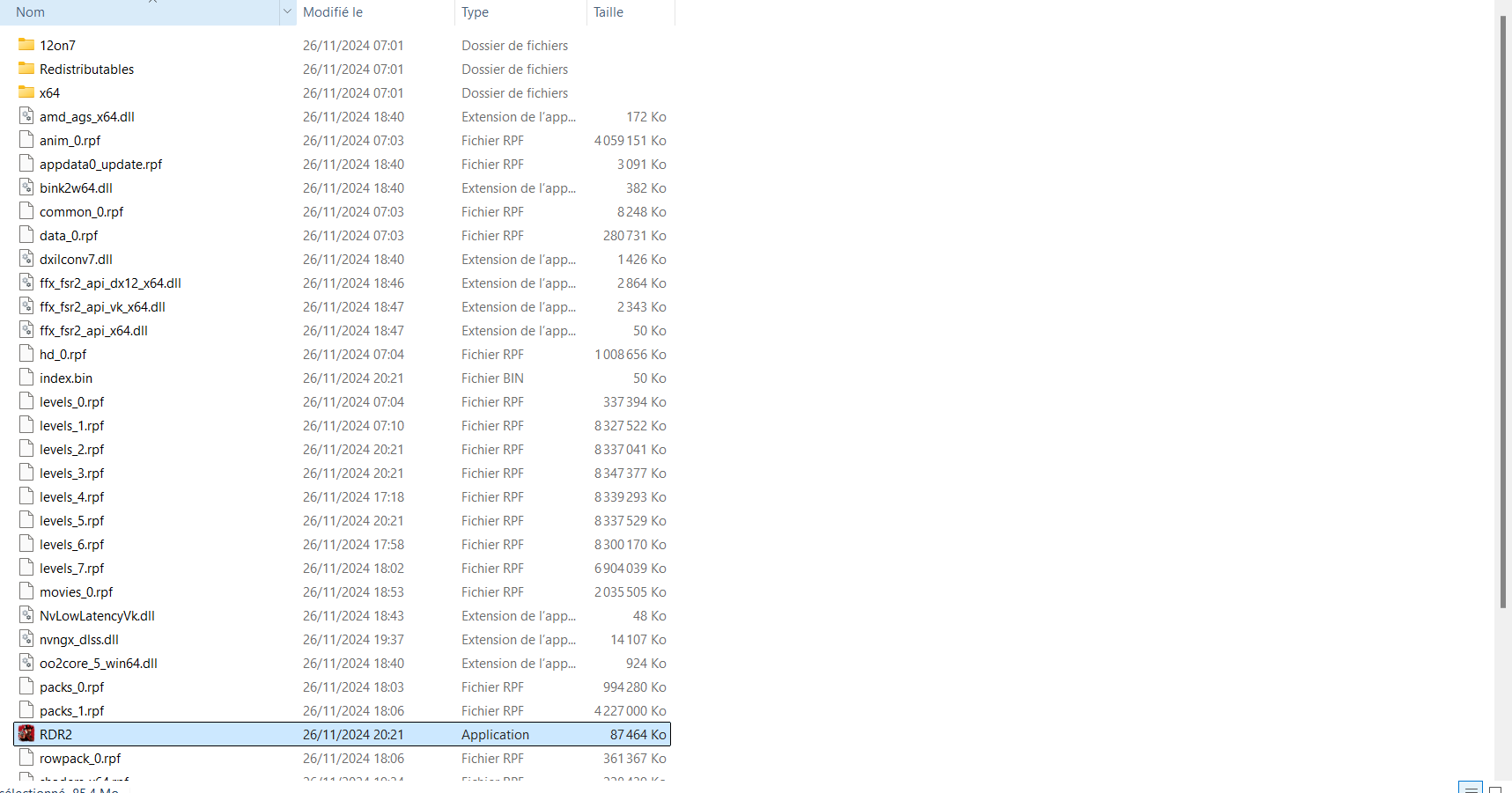This screenshot has width=1512, height=793.
Task: Click the RDR2 application icon
Action: click(26, 734)
